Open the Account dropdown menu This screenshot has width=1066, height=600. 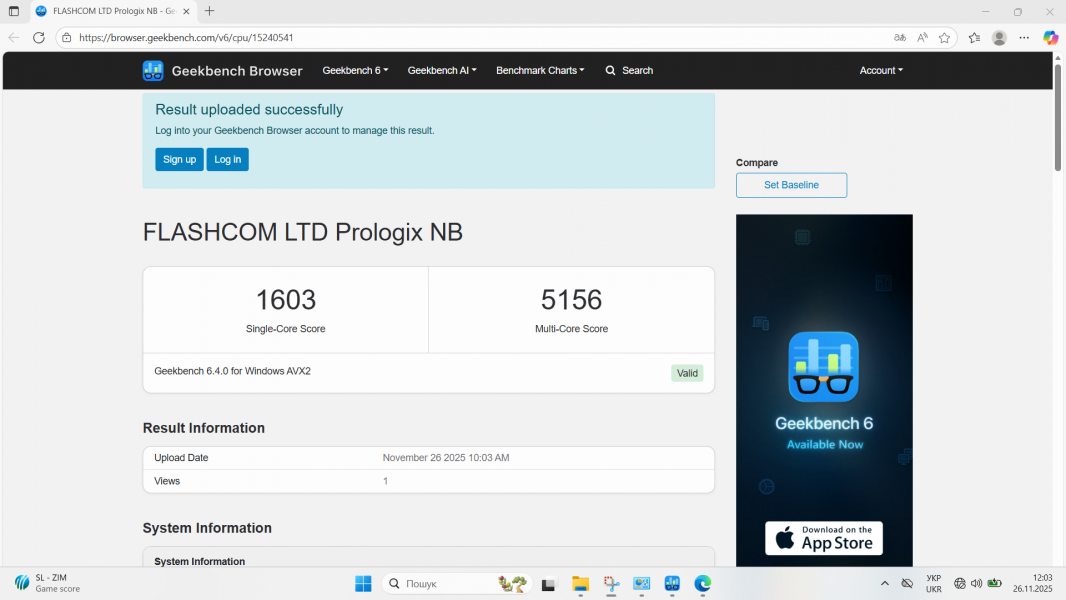[880, 70]
